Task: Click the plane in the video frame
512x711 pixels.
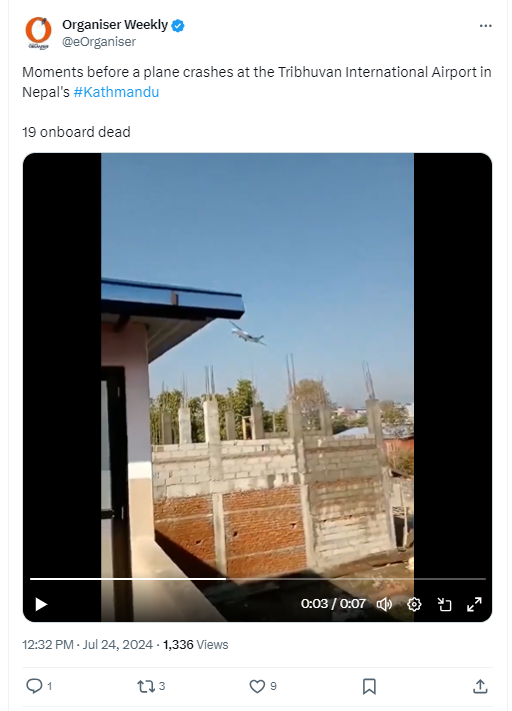Action: point(248,334)
